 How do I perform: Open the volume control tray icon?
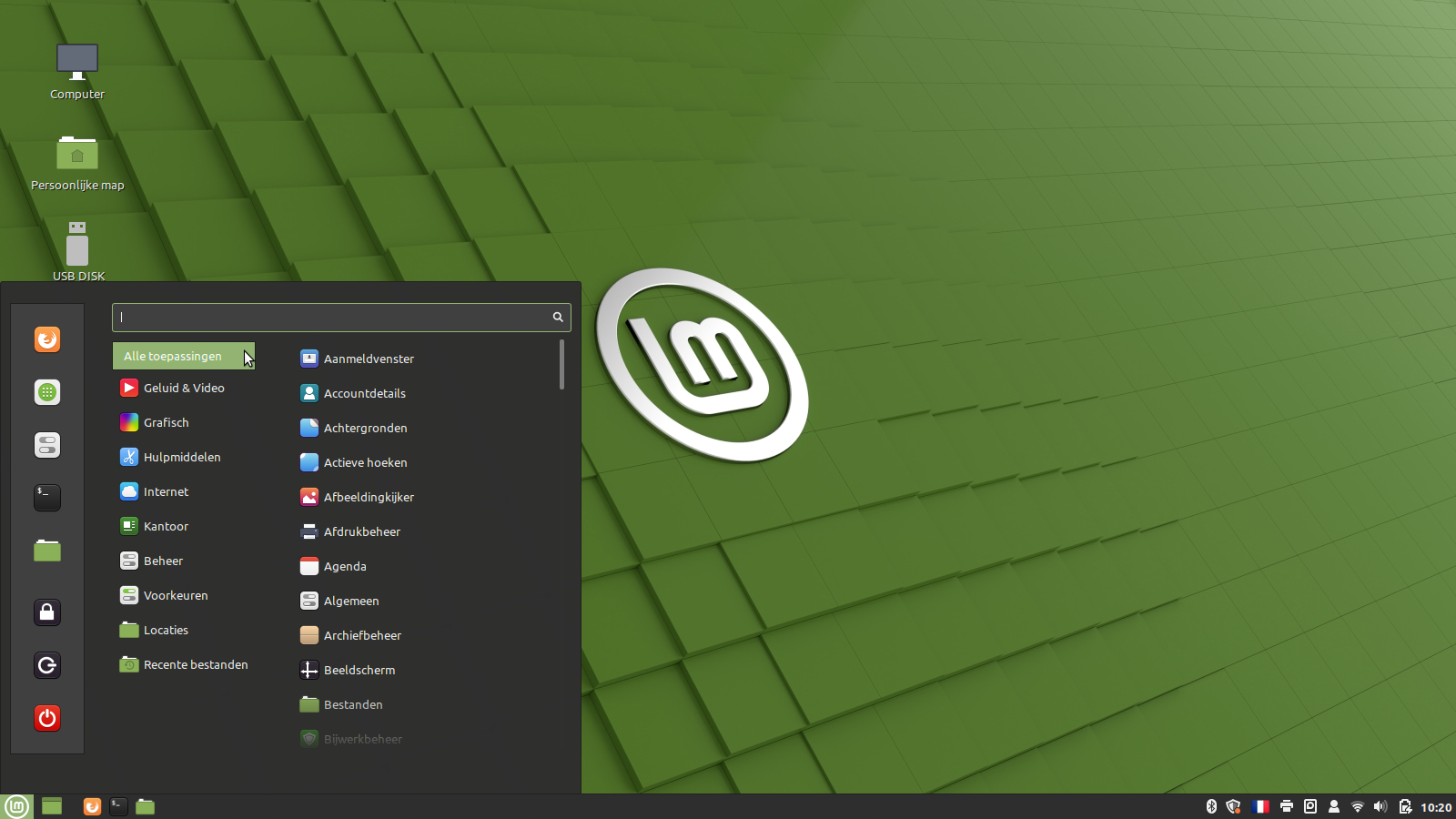1380,806
